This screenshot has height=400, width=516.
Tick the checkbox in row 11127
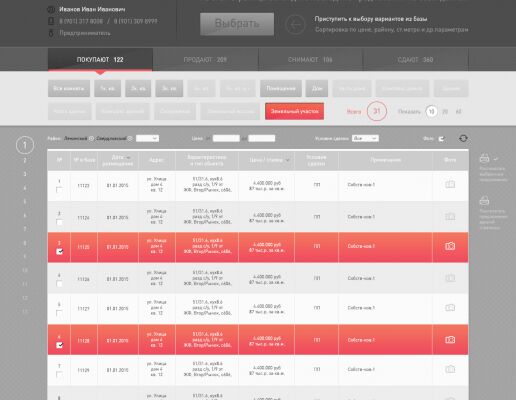59,313
